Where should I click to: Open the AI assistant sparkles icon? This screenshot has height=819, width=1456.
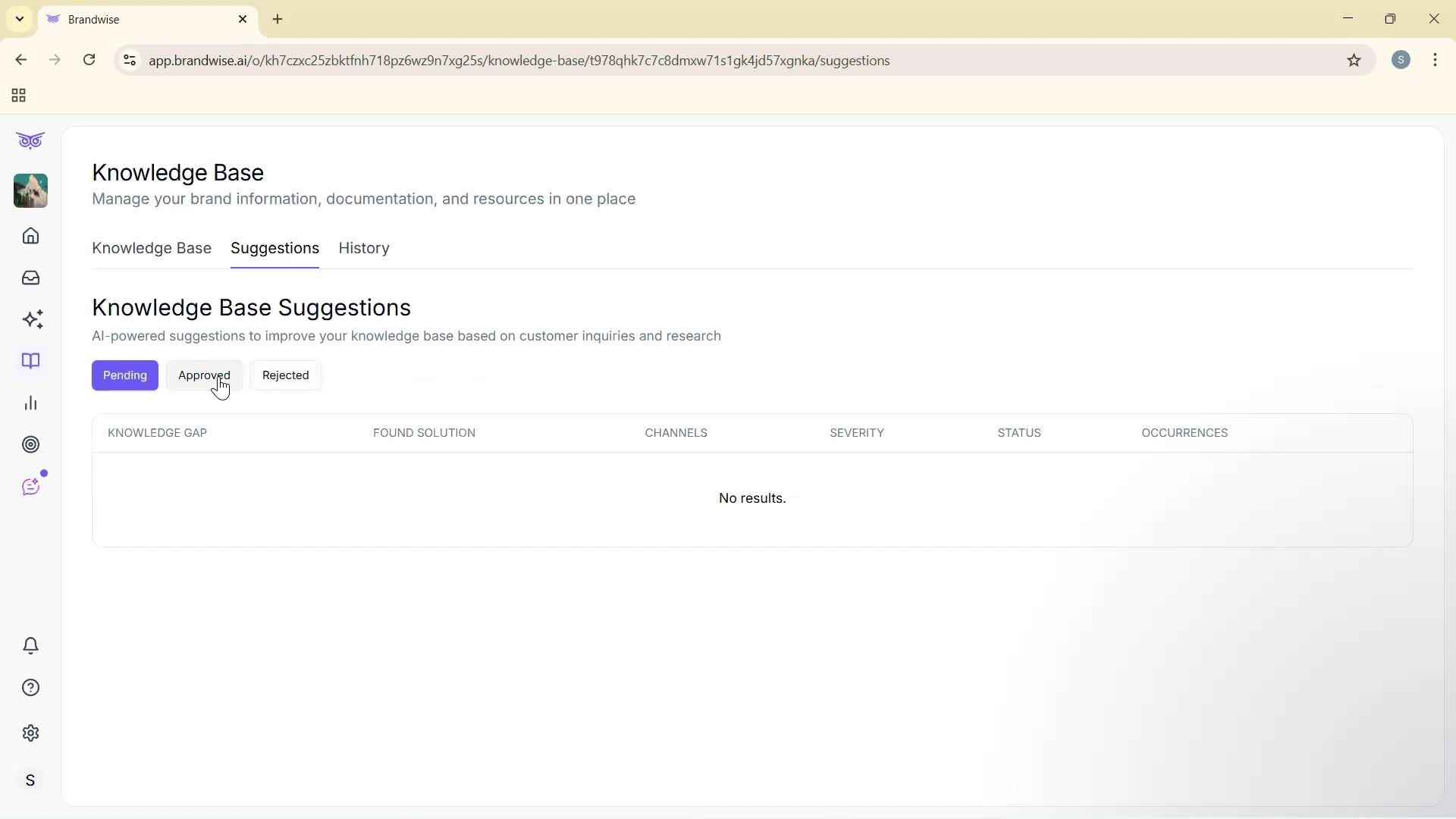point(30,319)
